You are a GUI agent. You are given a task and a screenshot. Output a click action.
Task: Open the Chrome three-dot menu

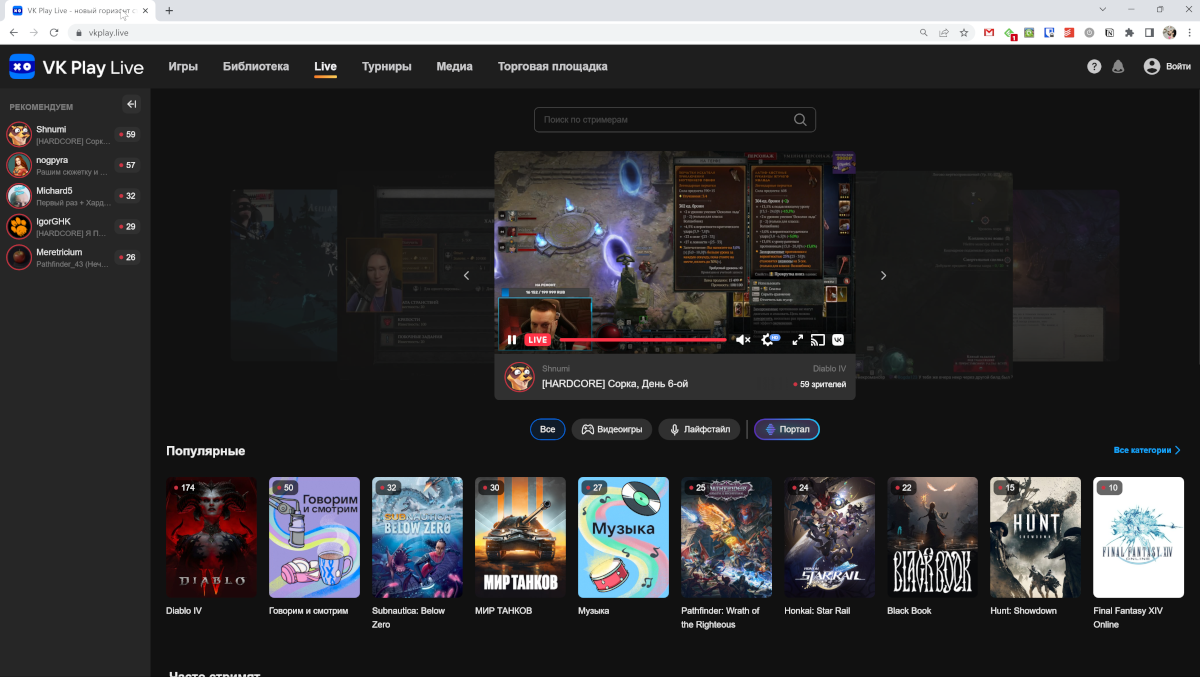tap(1188, 33)
